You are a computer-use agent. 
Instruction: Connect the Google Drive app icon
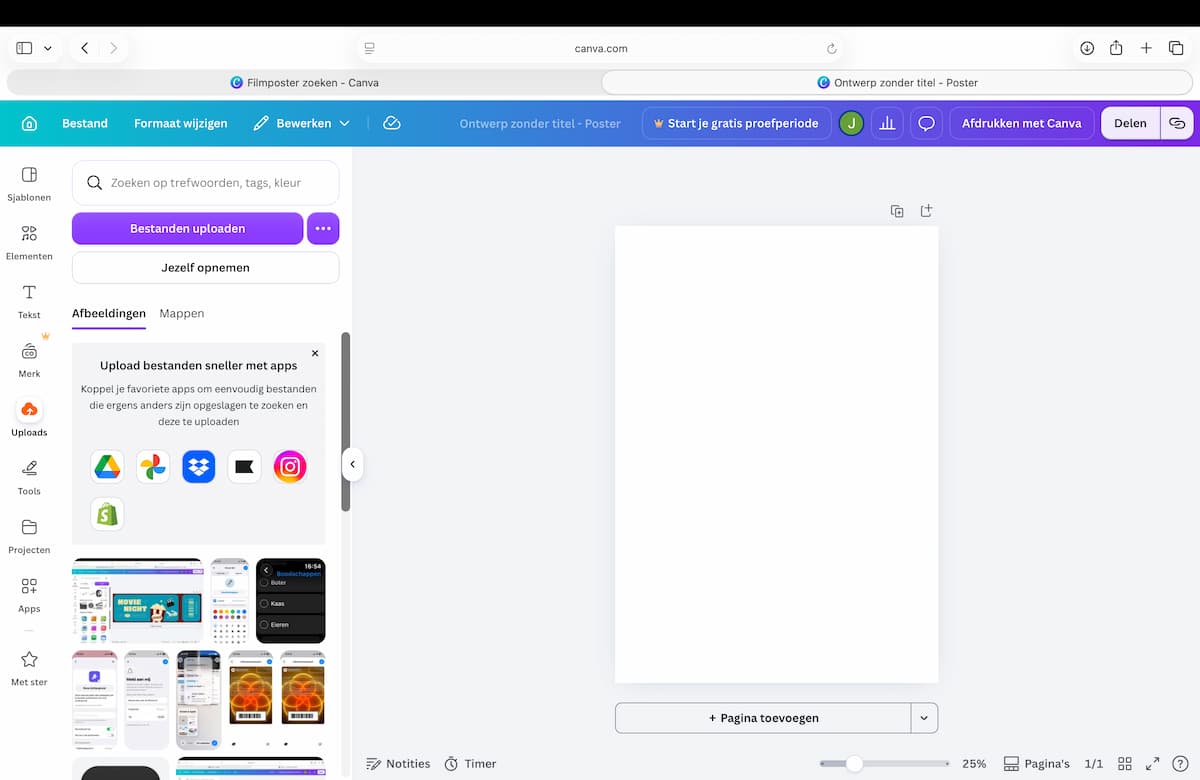(x=107, y=466)
